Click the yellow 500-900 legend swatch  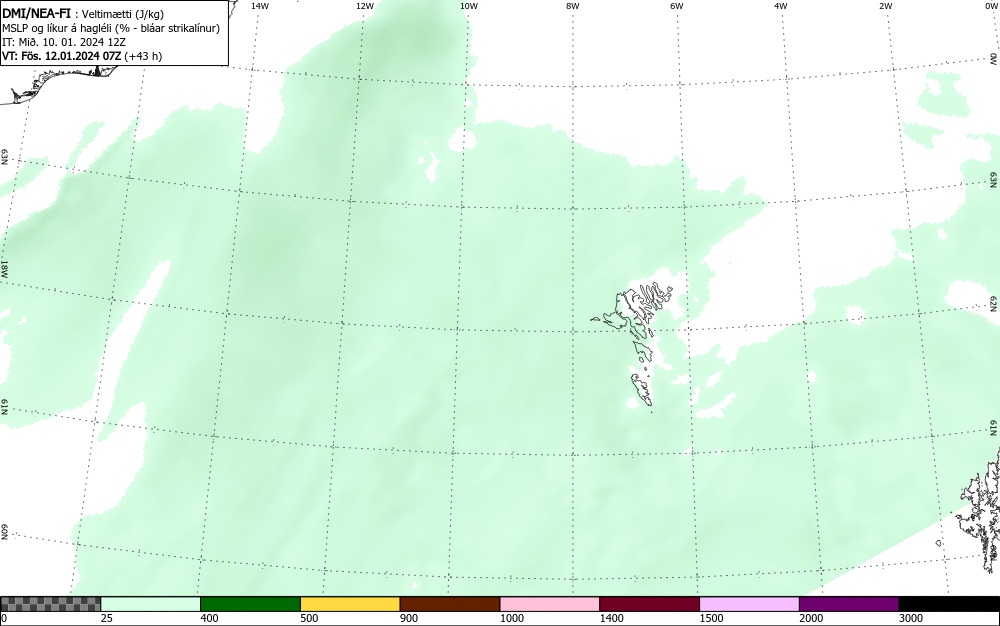tap(350, 604)
